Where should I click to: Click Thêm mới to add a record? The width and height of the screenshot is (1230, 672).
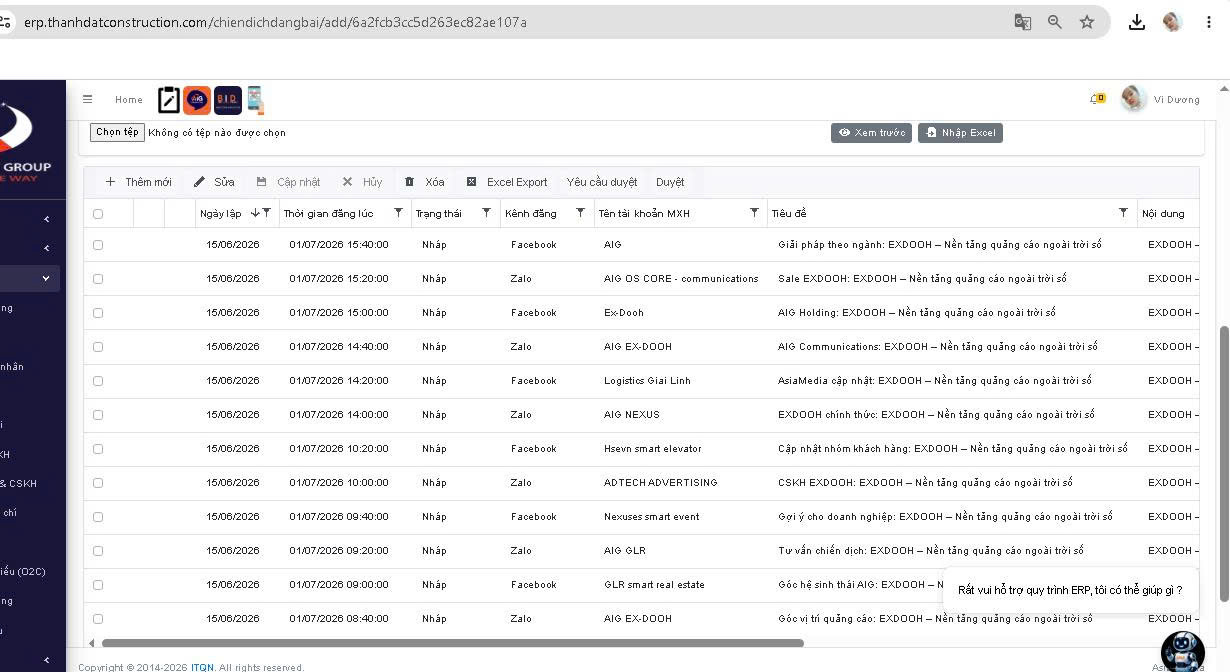coord(139,182)
